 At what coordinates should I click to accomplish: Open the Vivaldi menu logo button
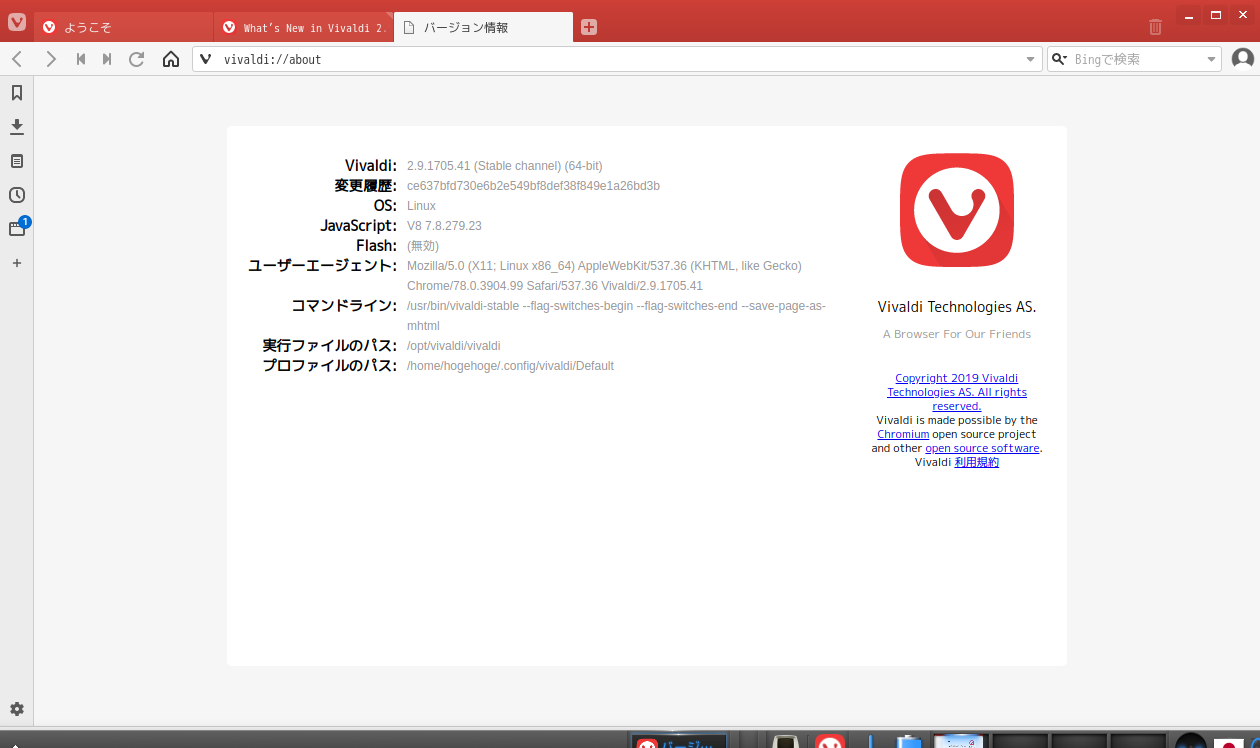click(17, 21)
